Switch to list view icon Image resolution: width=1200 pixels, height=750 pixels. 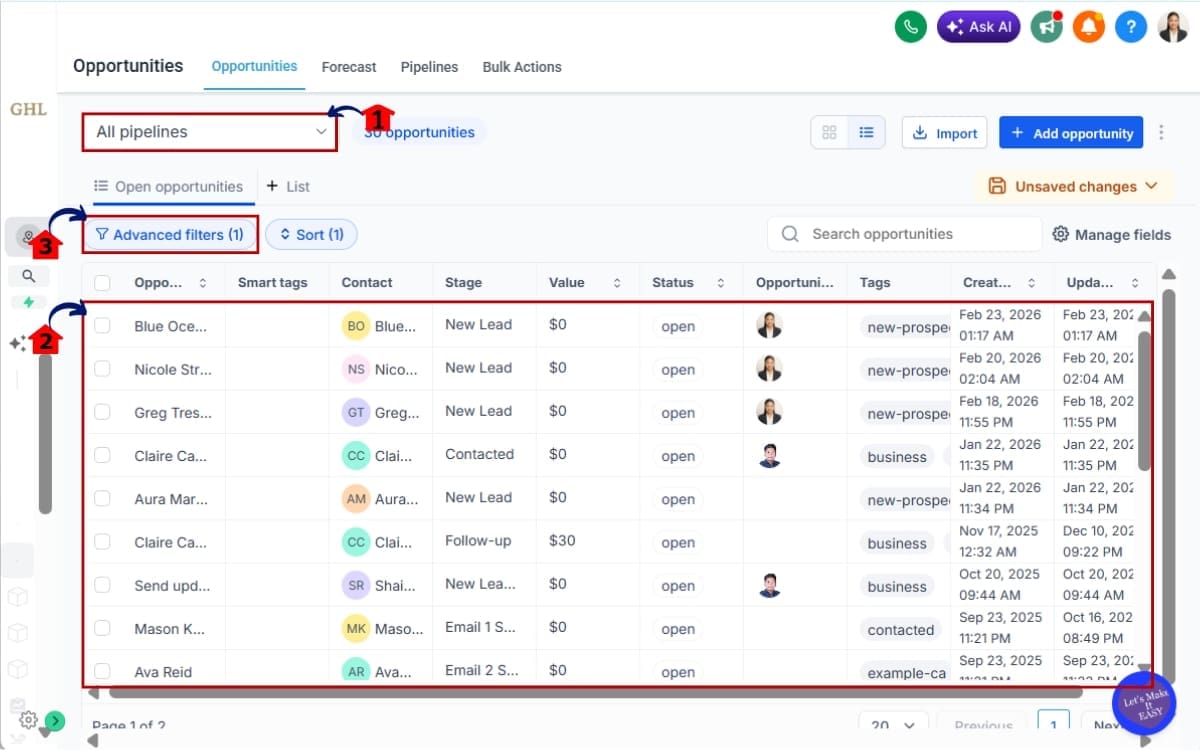[866, 133]
